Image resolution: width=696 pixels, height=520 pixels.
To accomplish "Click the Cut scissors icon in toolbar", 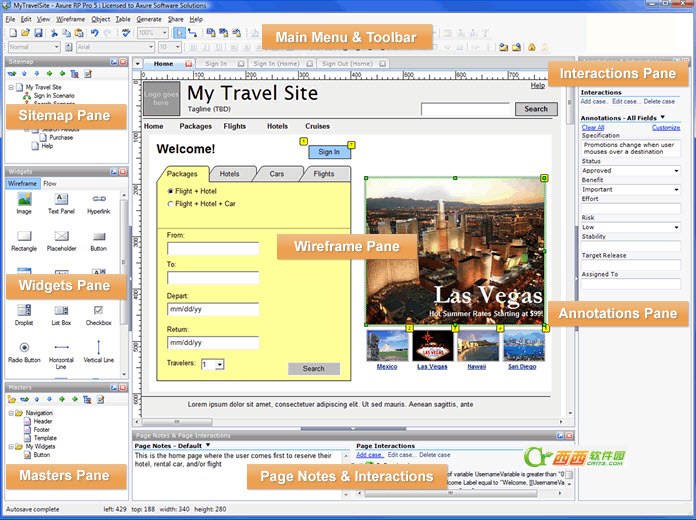I will tap(54, 33).
